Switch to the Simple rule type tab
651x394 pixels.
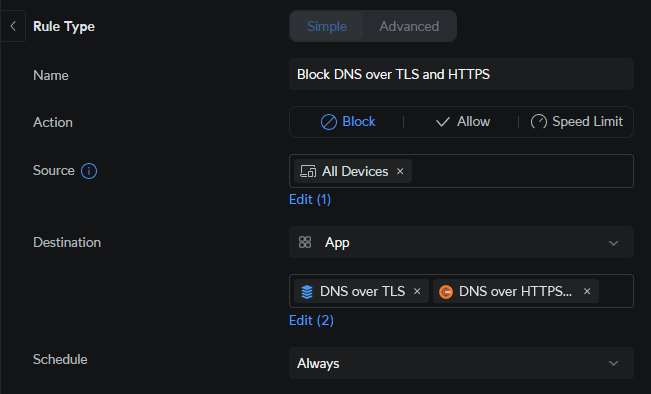(327, 26)
